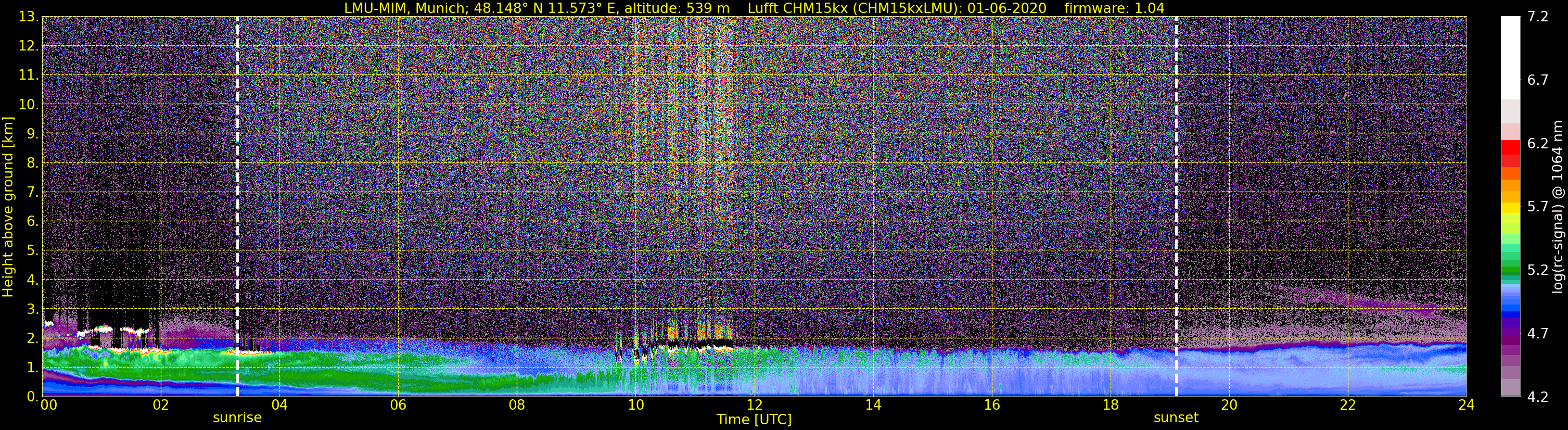1568x430 pixels.
Task: Click the 1 km tick label on height axis
Action: [x=32, y=367]
